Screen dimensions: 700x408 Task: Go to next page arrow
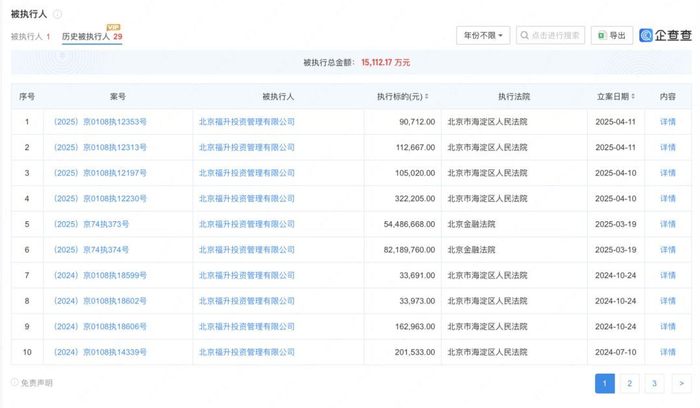pyautogui.click(x=682, y=383)
